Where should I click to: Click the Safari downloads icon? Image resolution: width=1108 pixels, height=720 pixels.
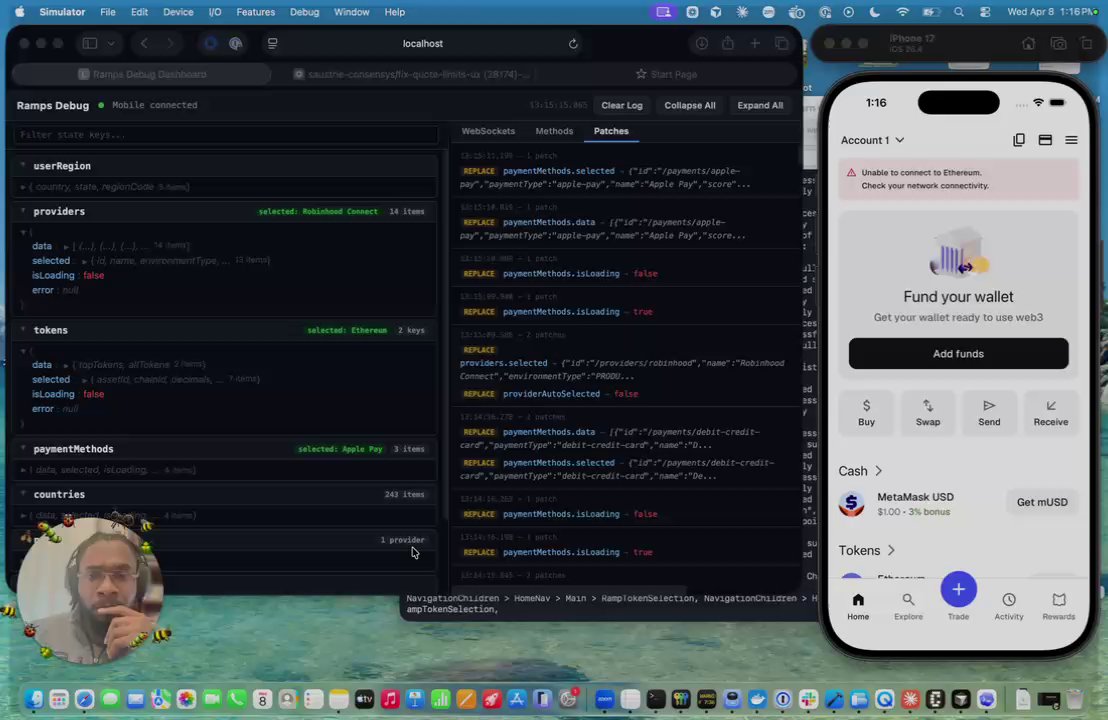point(701,44)
